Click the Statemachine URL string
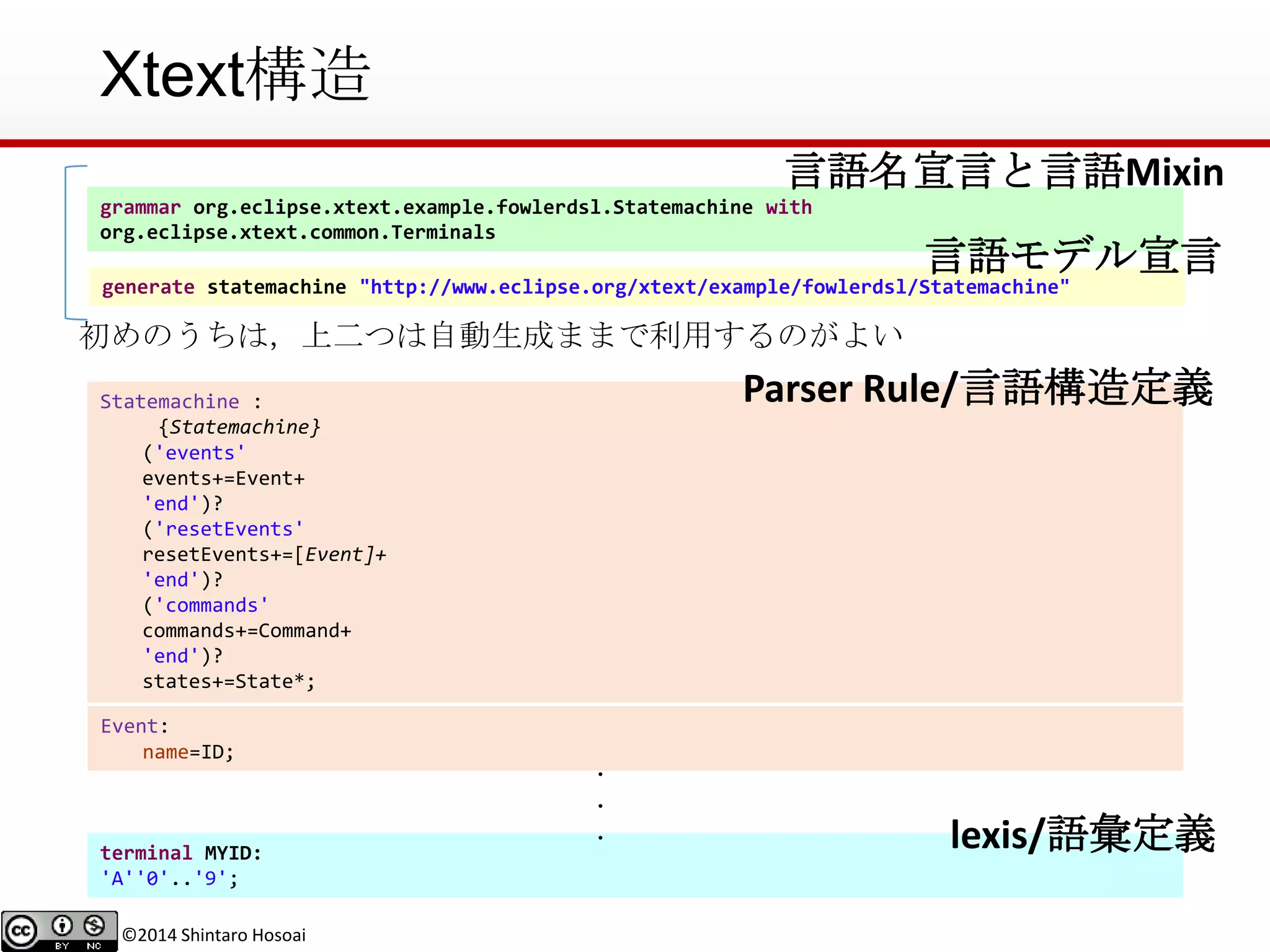This screenshot has width=1270, height=952. point(714,287)
